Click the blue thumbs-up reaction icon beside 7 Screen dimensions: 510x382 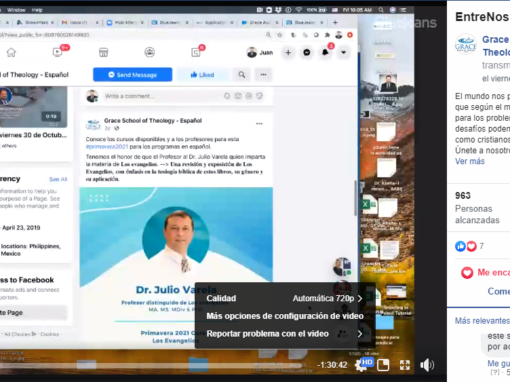pos(460,246)
